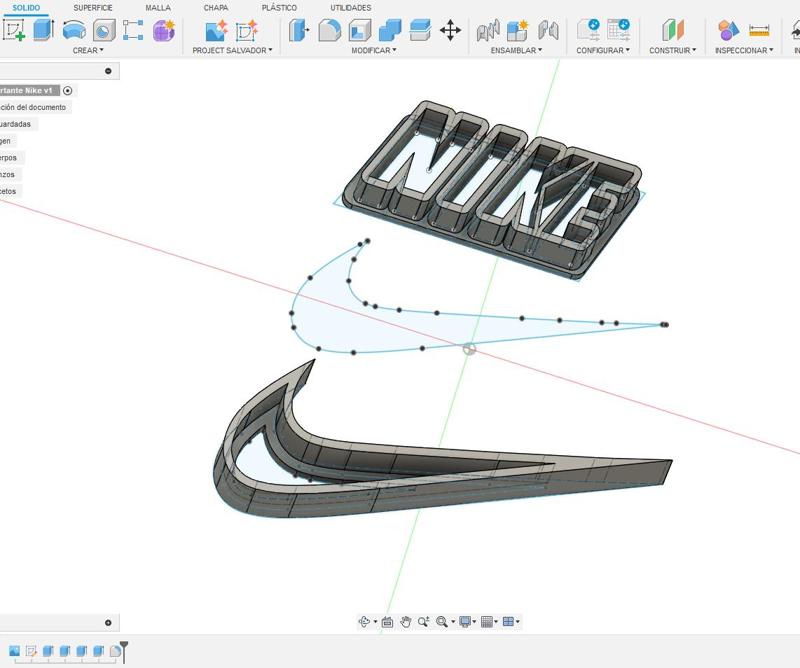Click the Measure ruler icon

pyautogui.click(x=759, y=30)
